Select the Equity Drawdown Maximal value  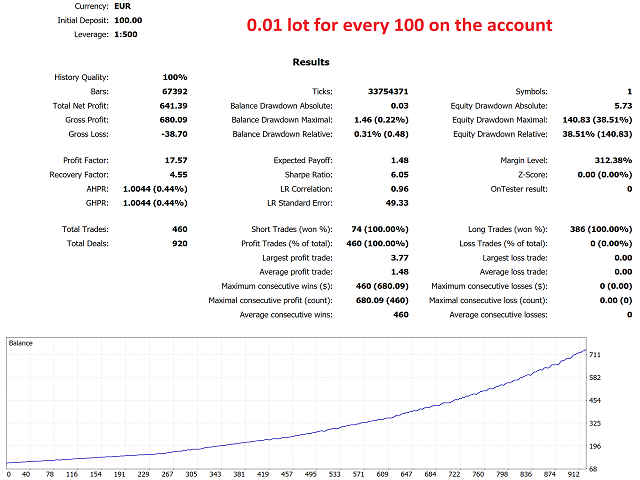click(x=597, y=120)
